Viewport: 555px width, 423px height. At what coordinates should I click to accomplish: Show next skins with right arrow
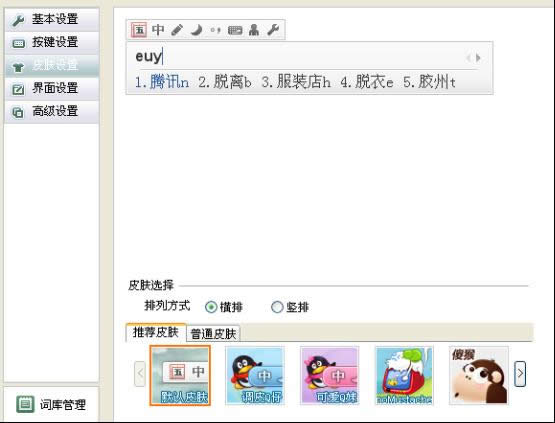point(520,373)
